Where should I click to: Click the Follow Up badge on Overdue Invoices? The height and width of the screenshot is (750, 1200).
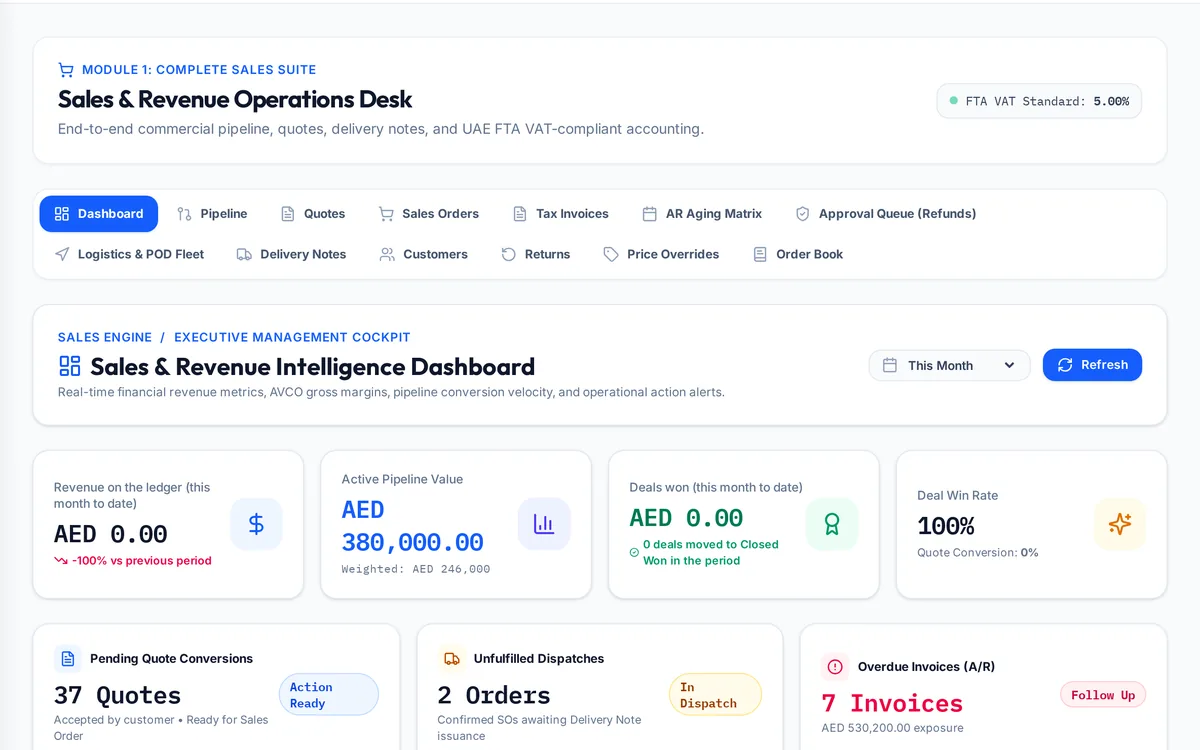(x=1103, y=695)
